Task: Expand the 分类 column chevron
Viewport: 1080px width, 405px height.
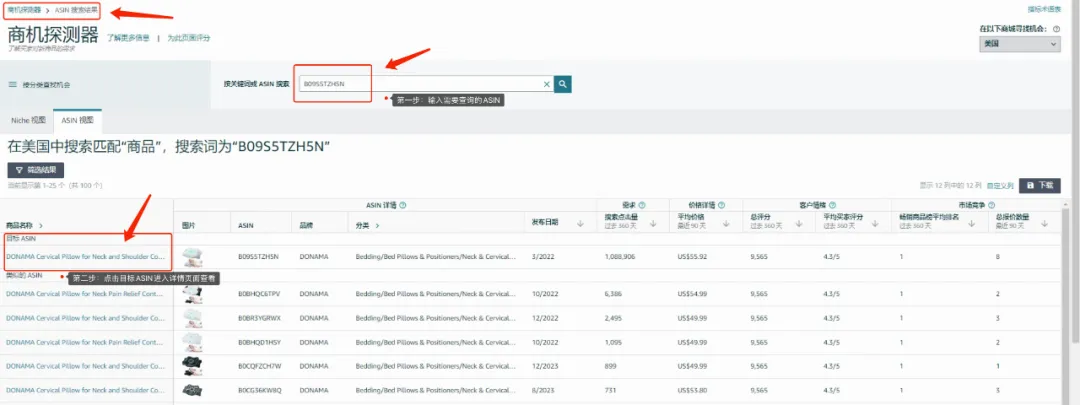Action: (x=377, y=225)
